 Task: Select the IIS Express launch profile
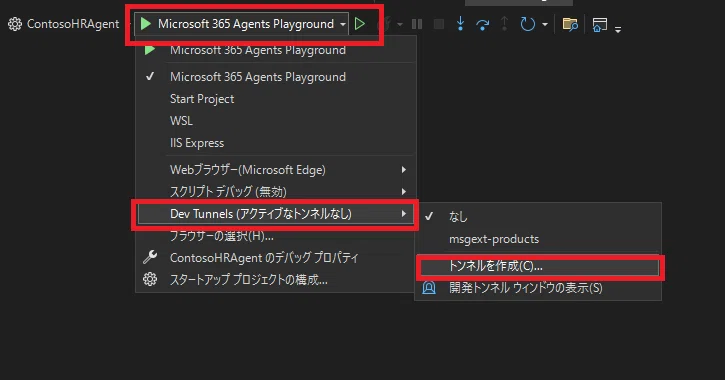tap(276, 143)
